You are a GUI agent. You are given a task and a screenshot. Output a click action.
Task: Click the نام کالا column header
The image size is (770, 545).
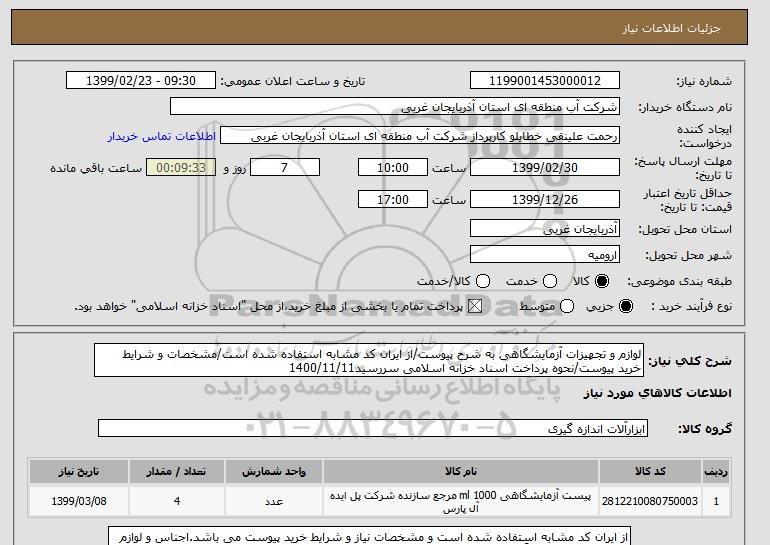click(461, 471)
